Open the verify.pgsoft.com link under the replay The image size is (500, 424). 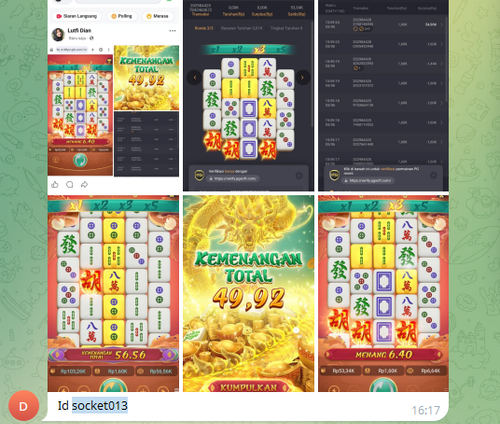(x=233, y=179)
